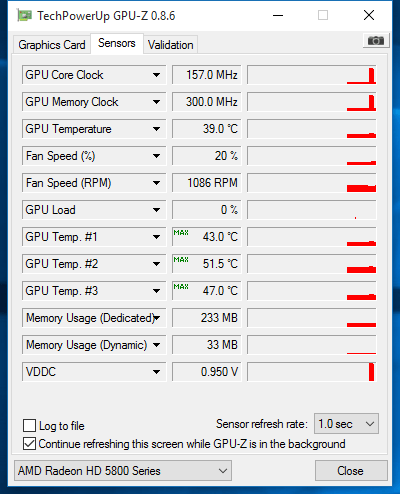Expand the GPU Memory Clock sensor menu
The image size is (400, 494).
coord(156,102)
